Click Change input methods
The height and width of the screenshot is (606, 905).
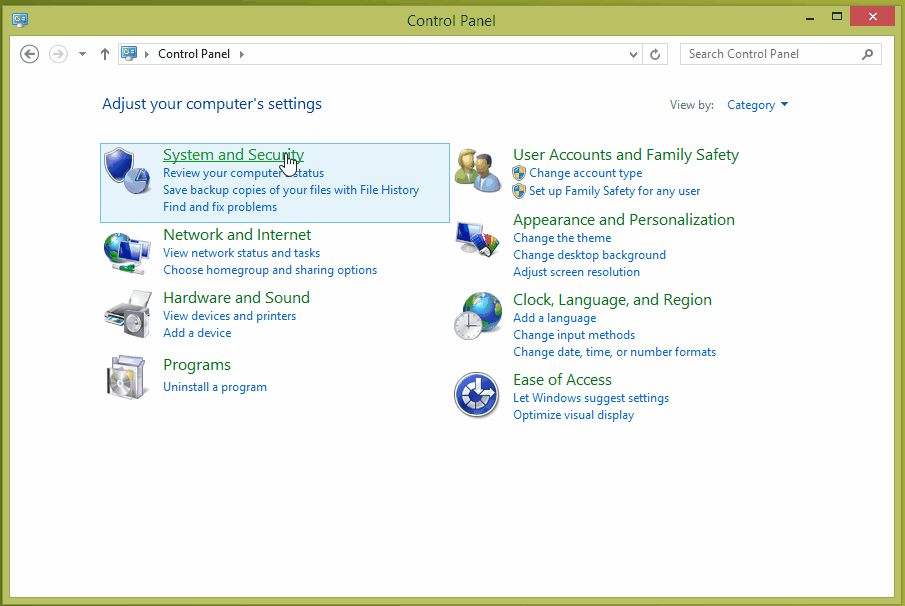tap(574, 335)
